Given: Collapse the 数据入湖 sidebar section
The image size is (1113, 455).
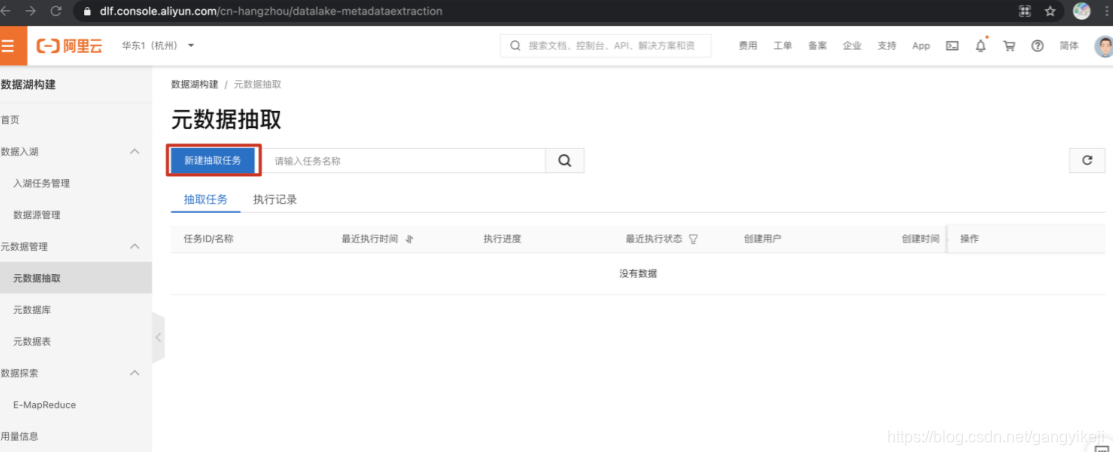Looking at the screenshot, I should click(x=135, y=151).
